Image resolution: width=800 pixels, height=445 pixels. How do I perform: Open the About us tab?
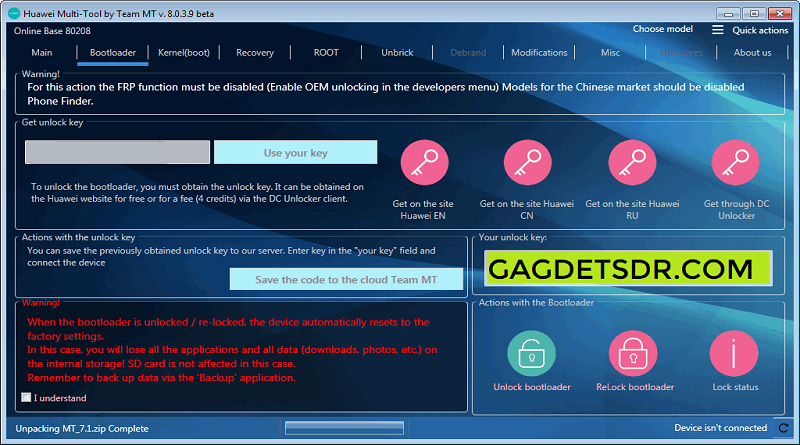point(753,53)
